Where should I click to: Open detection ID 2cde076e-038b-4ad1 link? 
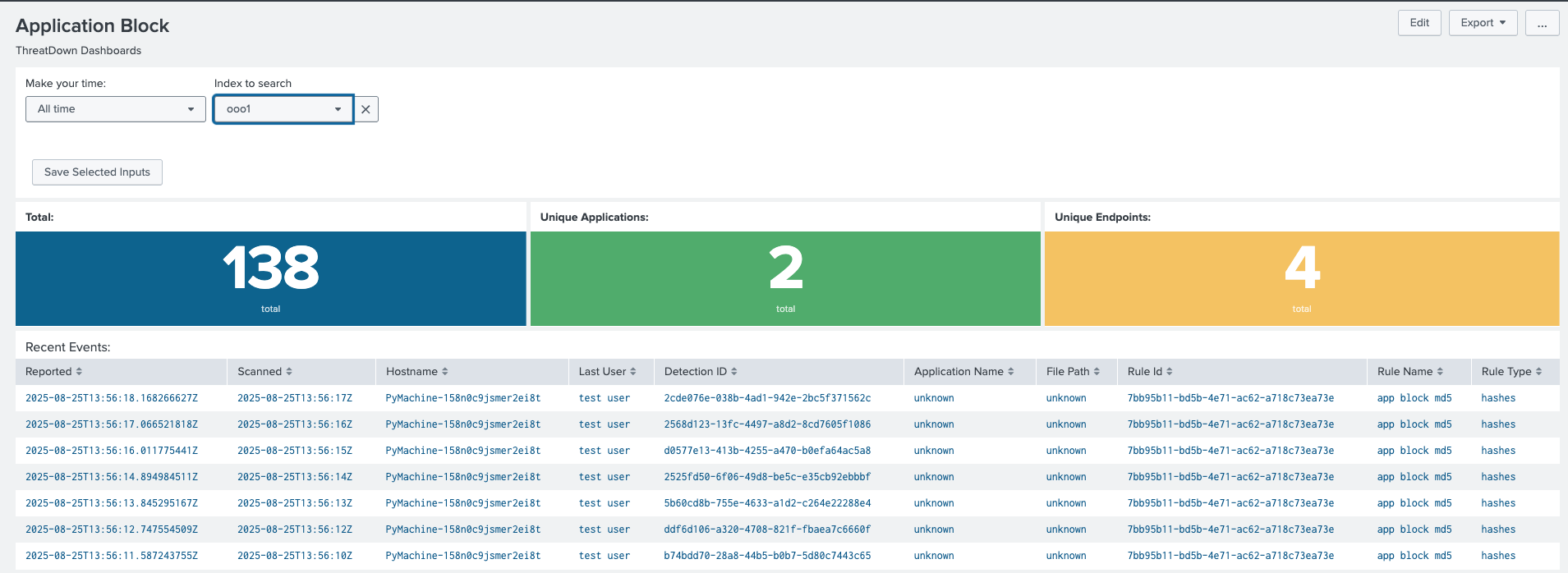pos(767,398)
